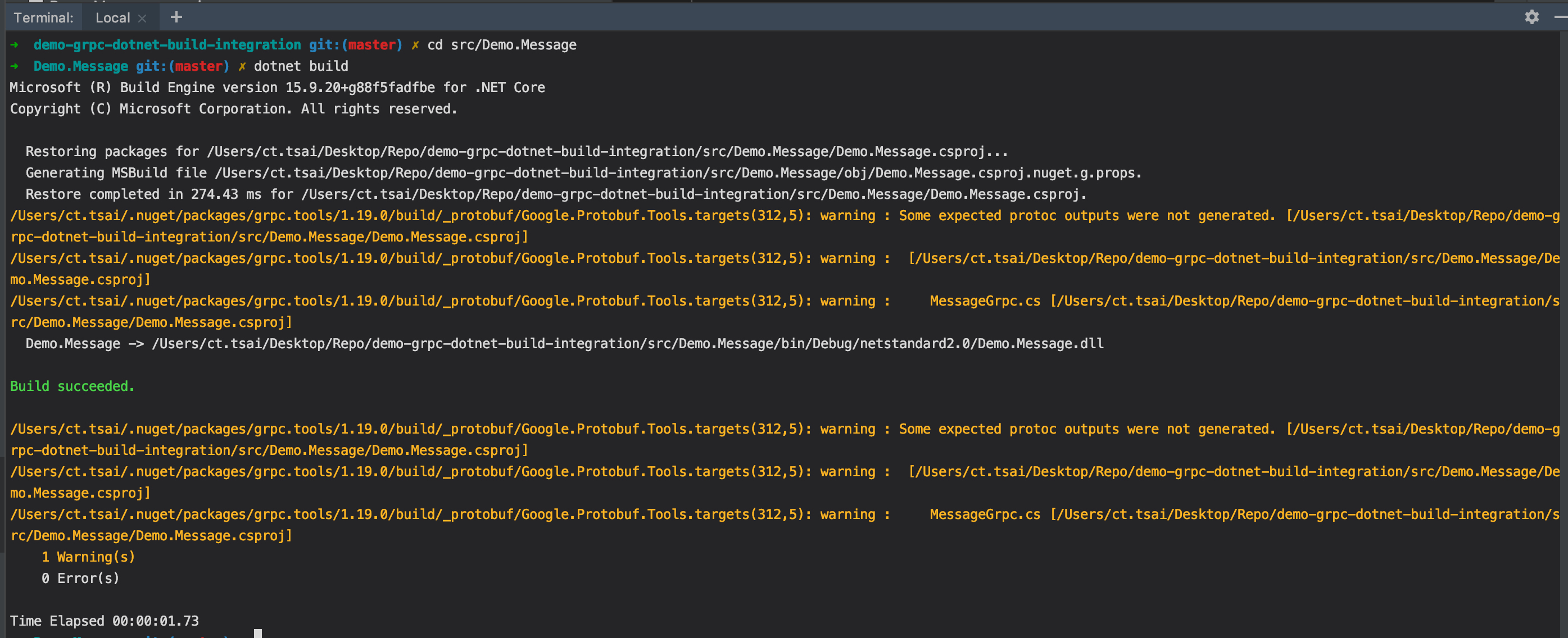The height and width of the screenshot is (638, 1568).
Task: Click the Terminal: panel title label
Action: tap(43, 17)
